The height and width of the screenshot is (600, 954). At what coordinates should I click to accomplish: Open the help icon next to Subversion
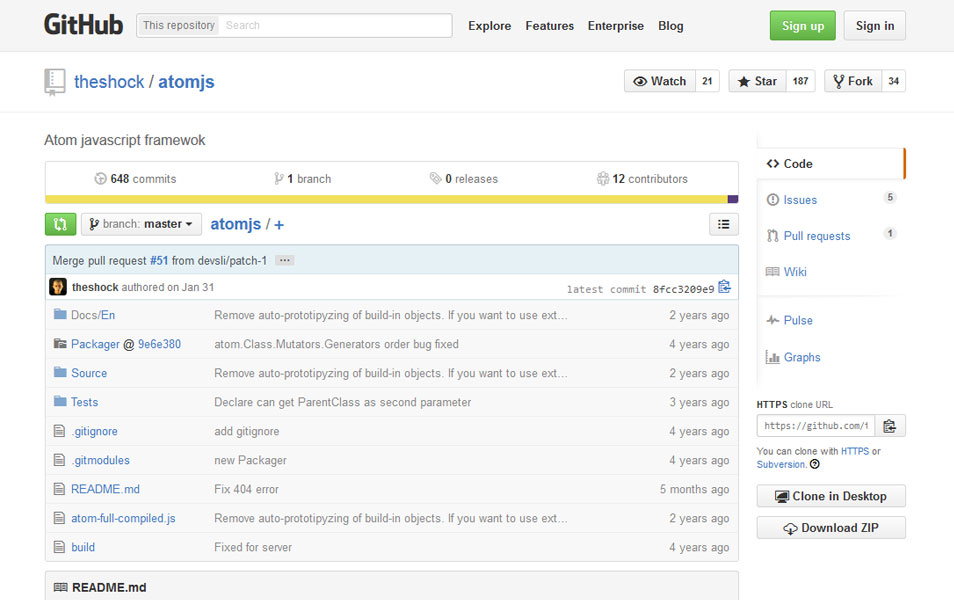coord(815,464)
